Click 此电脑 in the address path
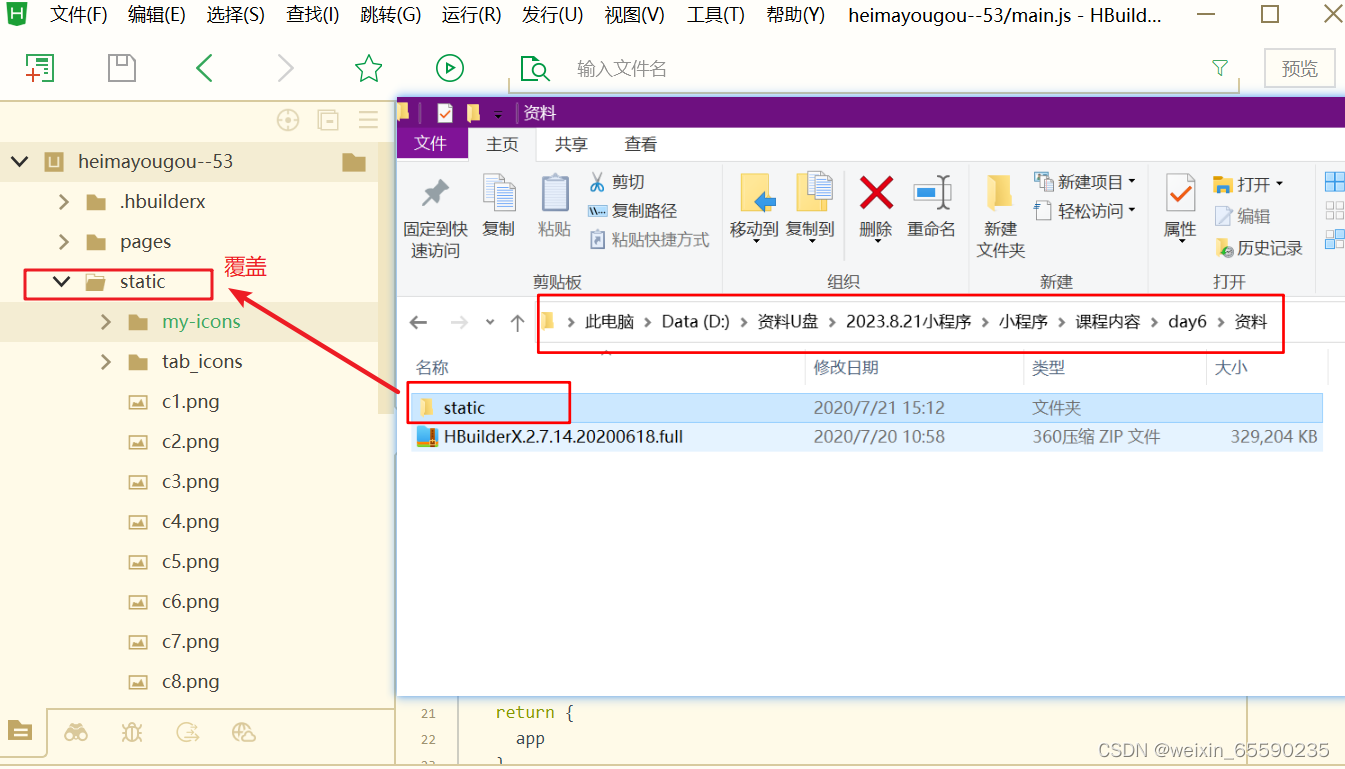Viewport: 1345px width, 769px height. coord(609,322)
